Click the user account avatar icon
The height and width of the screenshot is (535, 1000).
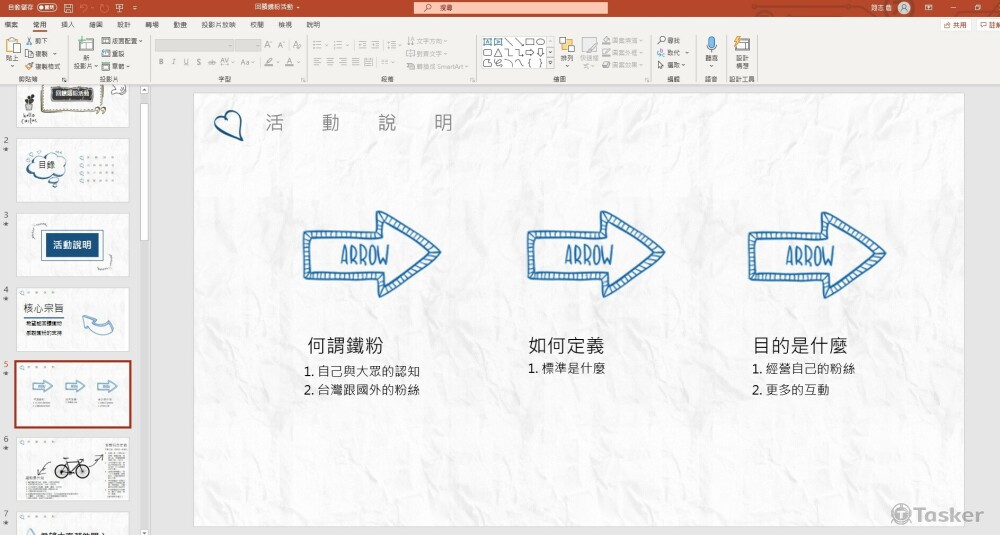click(904, 7)
